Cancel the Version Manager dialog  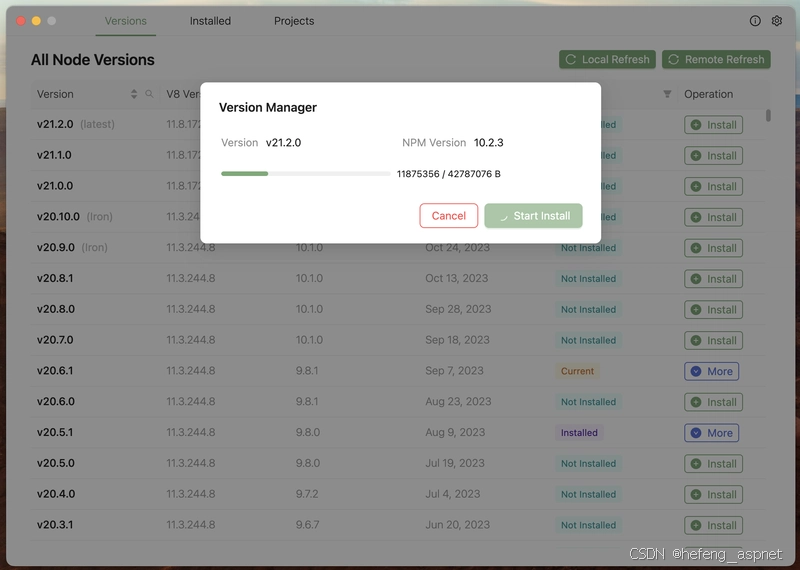[448, 215]
